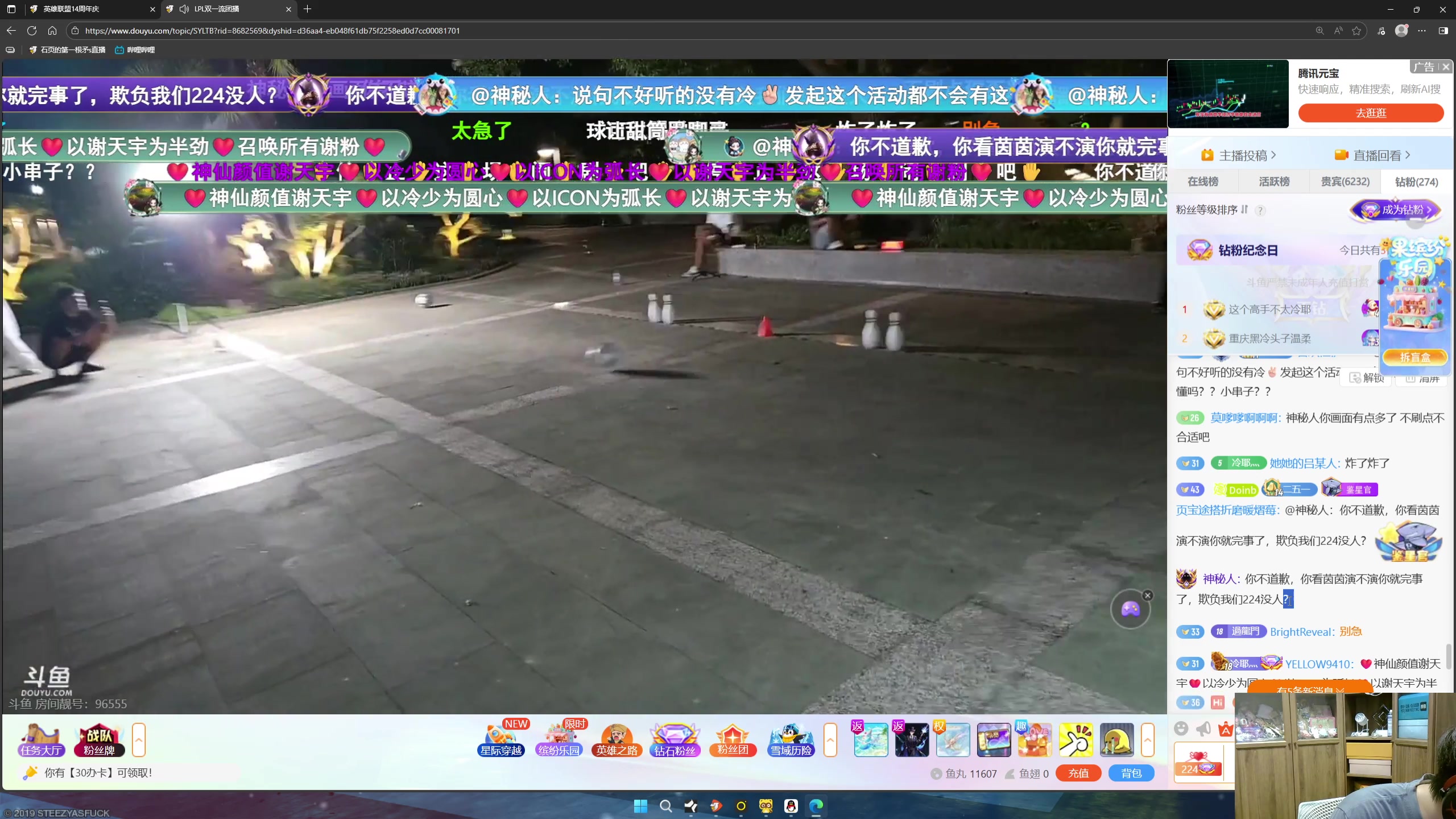Click 拆盲盒 blind box button
The height and width of the screenshot is (819, 1456).
coord(1415,357)
